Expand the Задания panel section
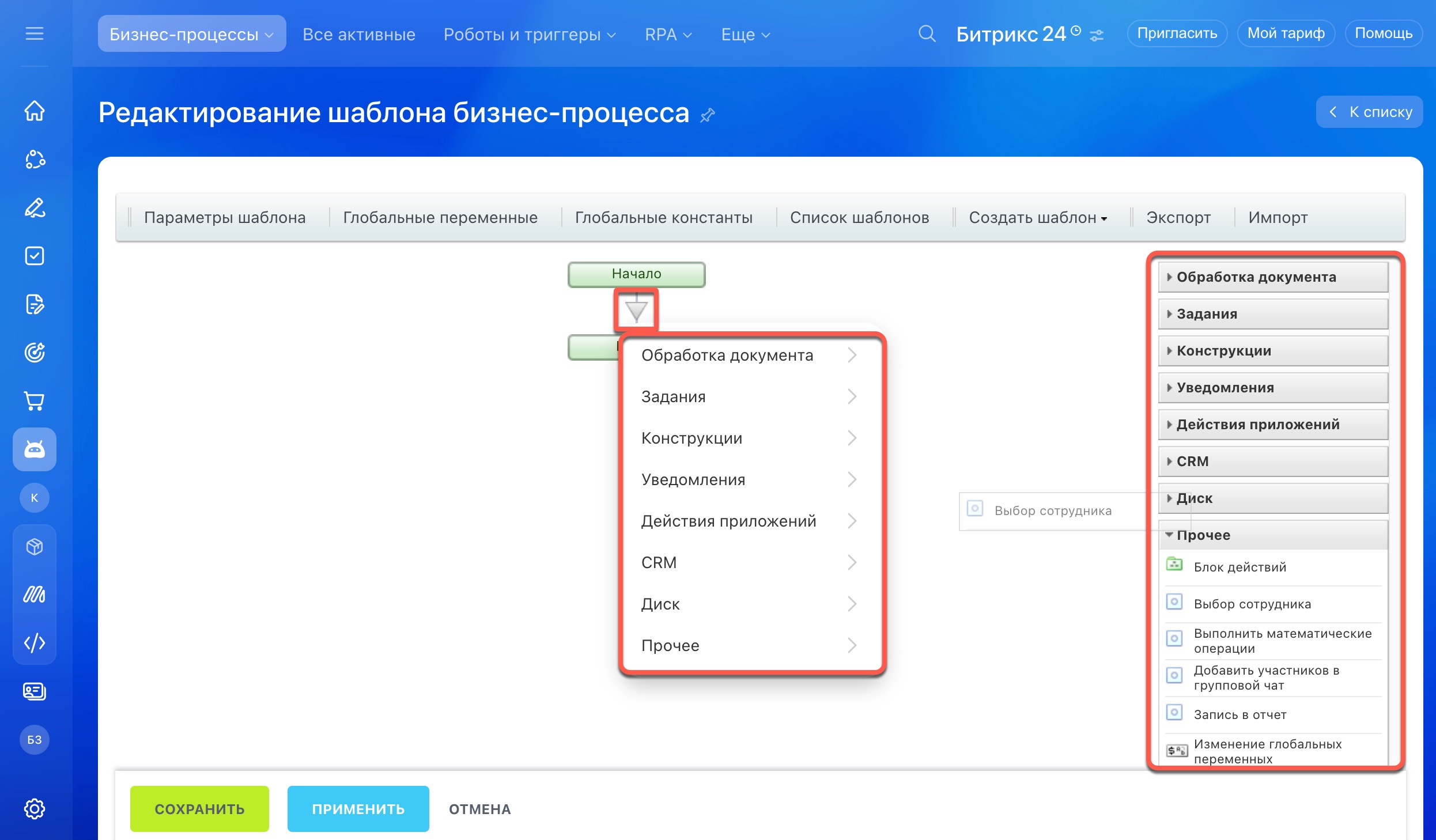 1273,314
